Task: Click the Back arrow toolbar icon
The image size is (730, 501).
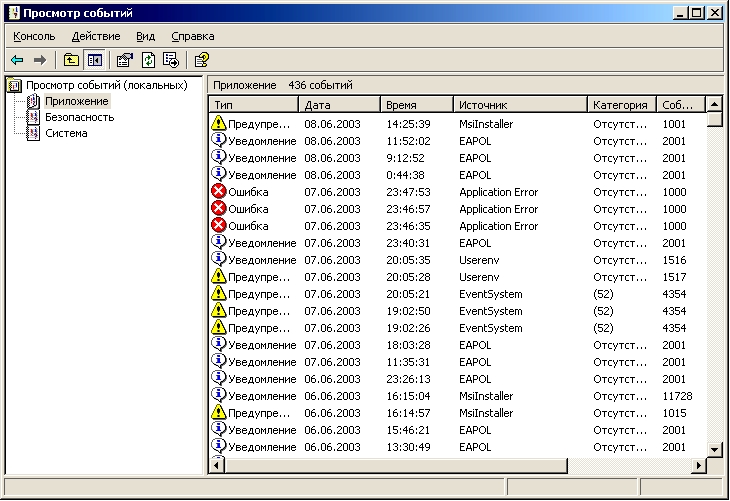Action: click(18, 60)
